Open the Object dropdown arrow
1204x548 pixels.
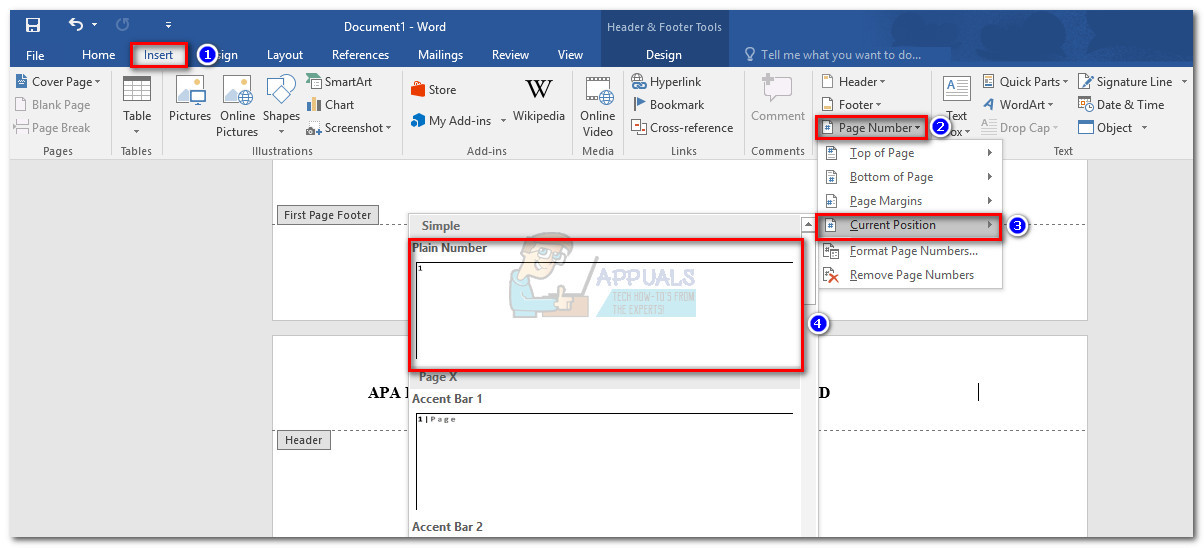click(x=1144, y=128)
